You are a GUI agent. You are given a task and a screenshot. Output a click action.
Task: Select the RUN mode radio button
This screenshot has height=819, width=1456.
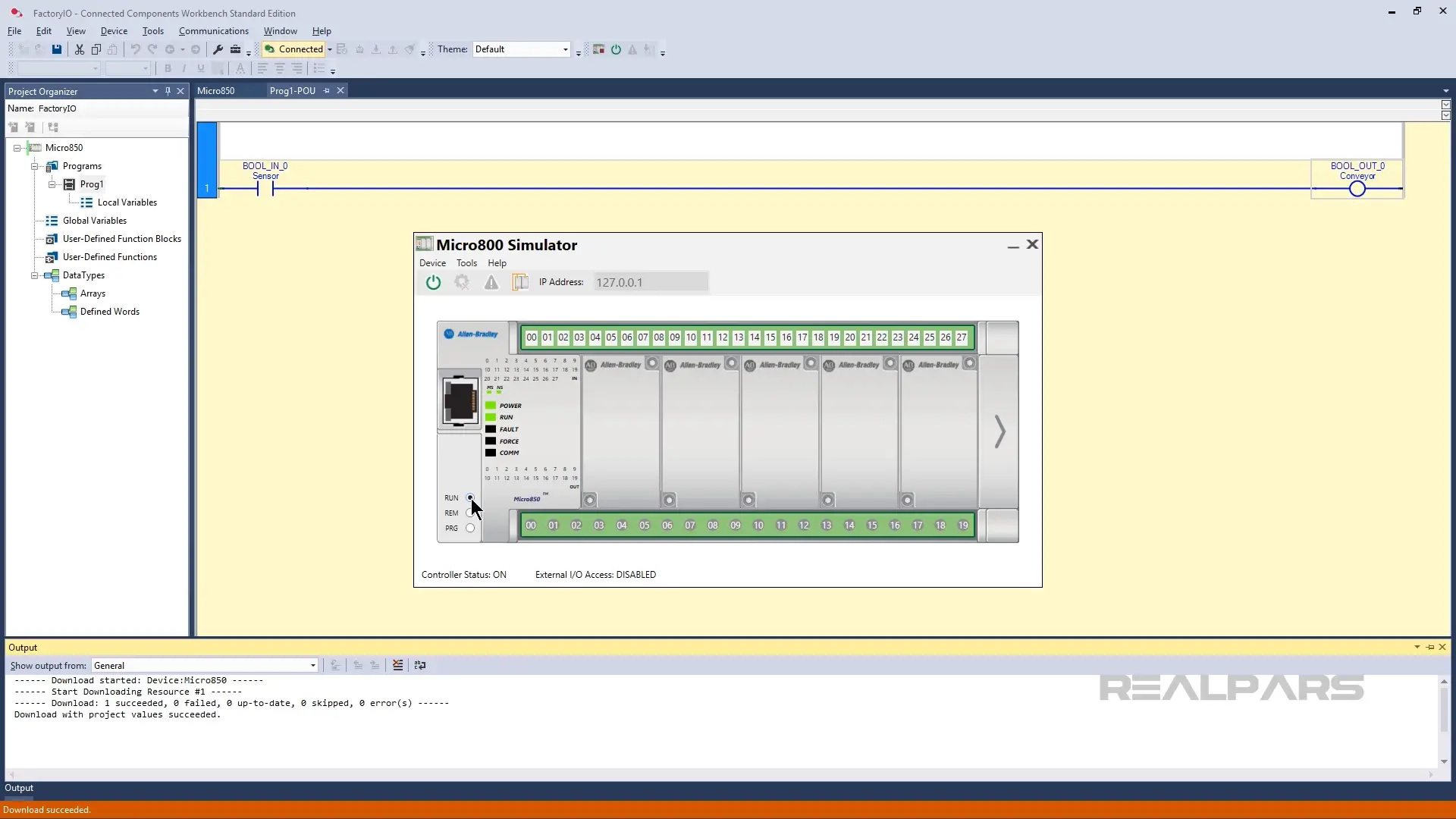pos(470,498)
